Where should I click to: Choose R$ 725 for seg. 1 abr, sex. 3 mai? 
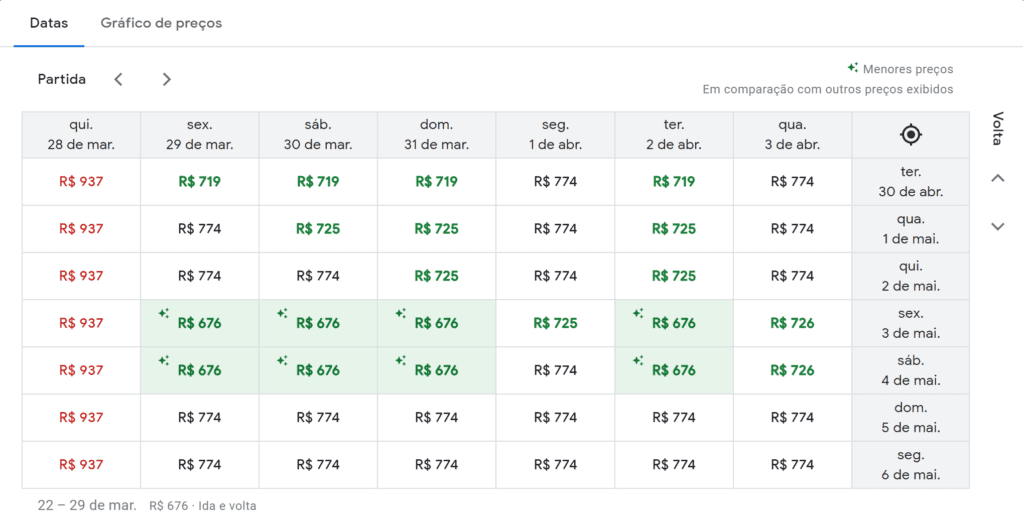555,323
